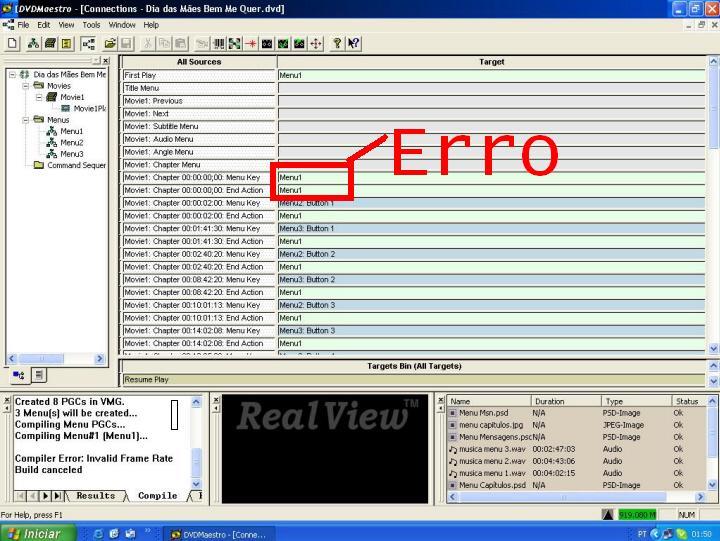
Task: Collapse the Movie1 tree node
Action: [x=39, y=97]
